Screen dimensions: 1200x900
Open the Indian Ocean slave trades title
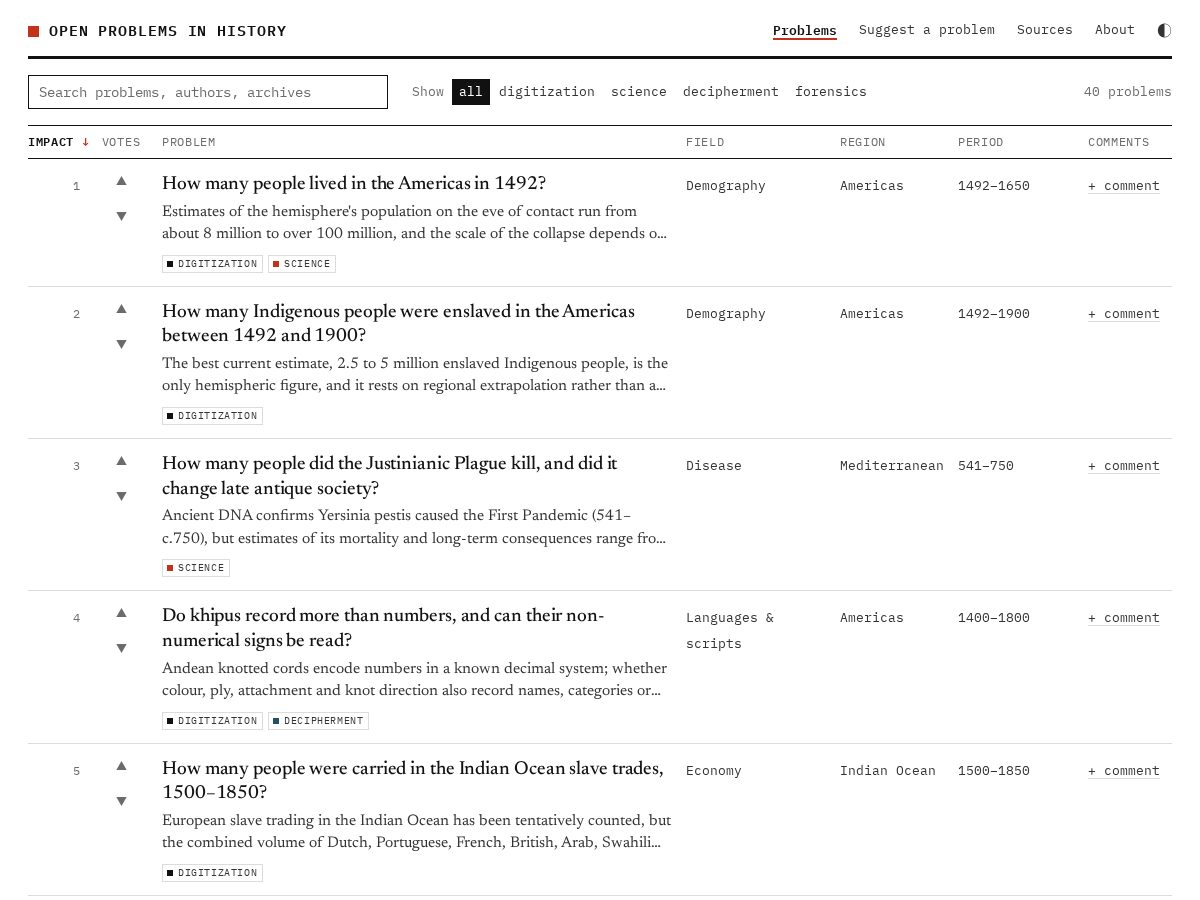click(x=413, y=781)
